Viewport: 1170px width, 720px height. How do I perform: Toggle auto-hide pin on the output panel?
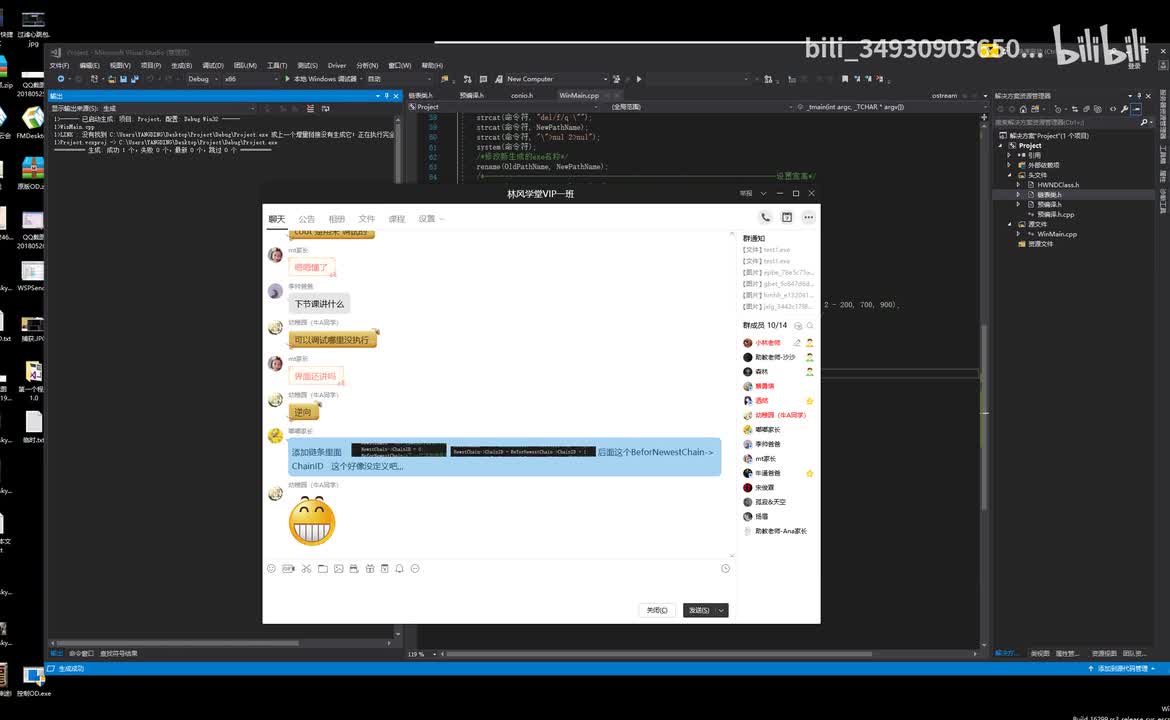(387, 96)
